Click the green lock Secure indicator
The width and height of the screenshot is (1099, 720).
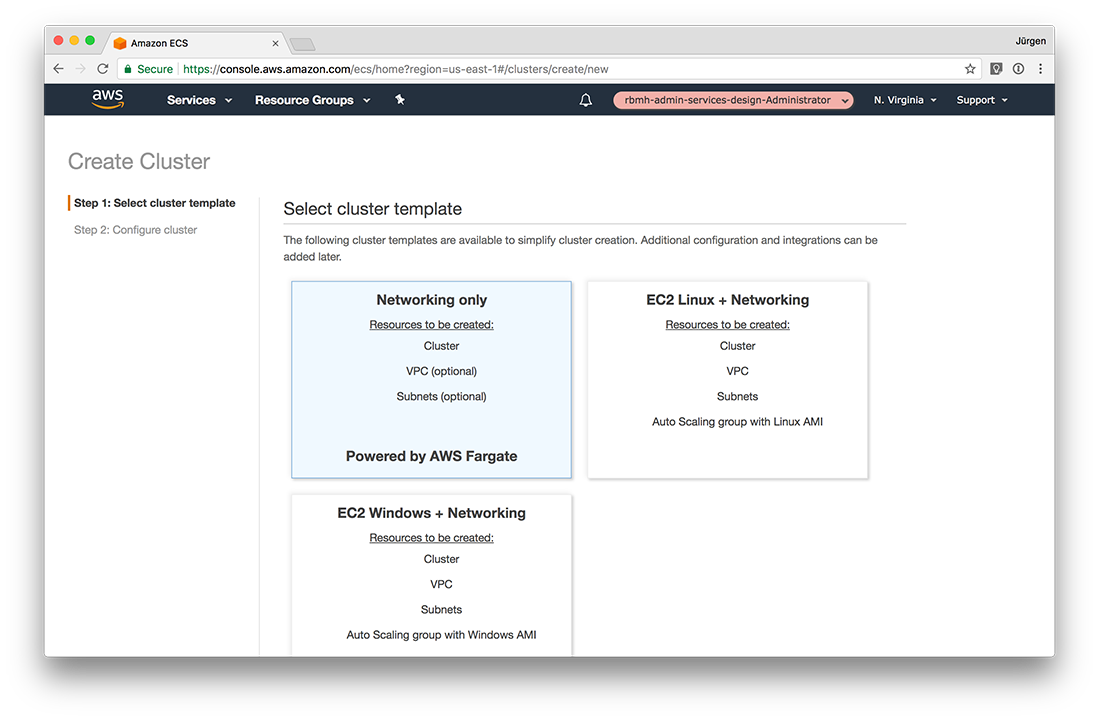click(149, 69)
